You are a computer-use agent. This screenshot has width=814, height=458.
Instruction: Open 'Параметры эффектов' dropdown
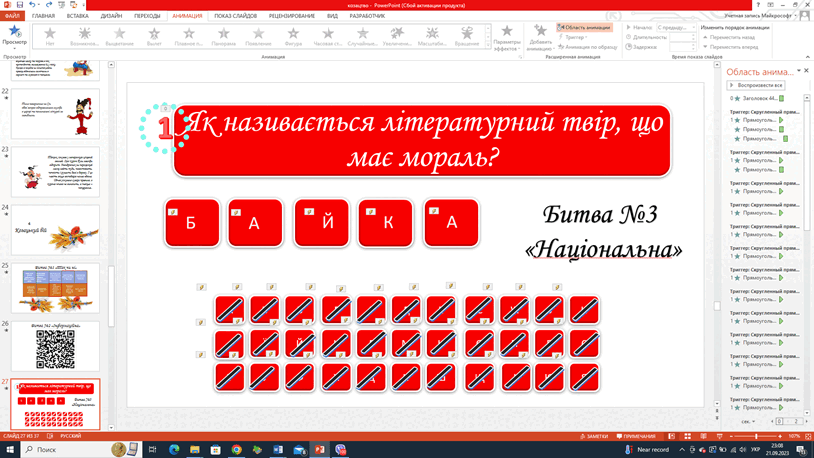(x=507, y=38)
